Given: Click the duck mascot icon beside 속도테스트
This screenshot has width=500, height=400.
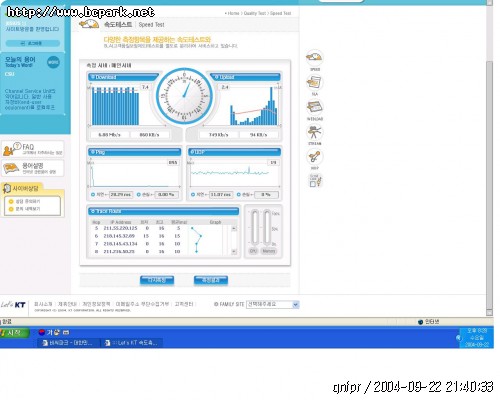Looking at the screenshot, I should coord(89,24).
